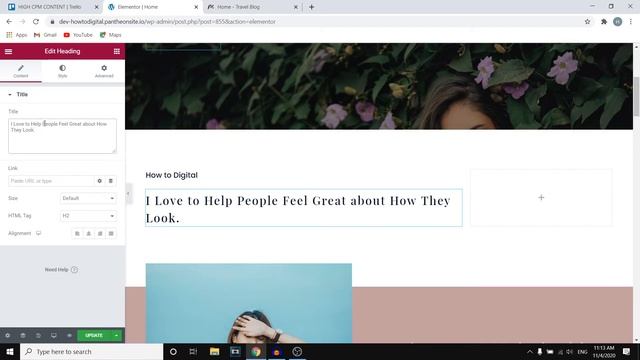Add widget to empty column plus
Image resolution: width=640 pixels, height=360 pixels.
coord(541,198)
